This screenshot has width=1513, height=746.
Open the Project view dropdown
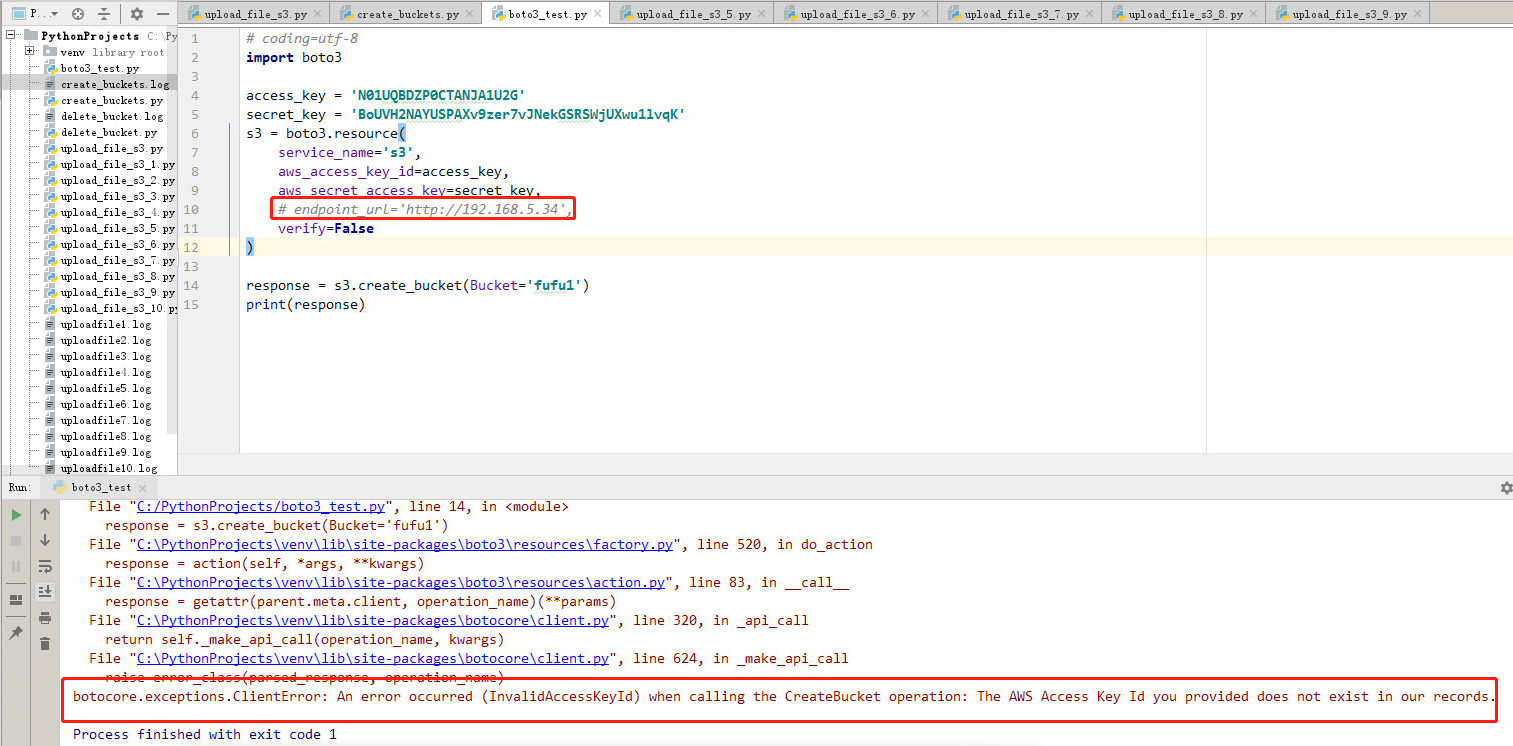tap(35, 14)
